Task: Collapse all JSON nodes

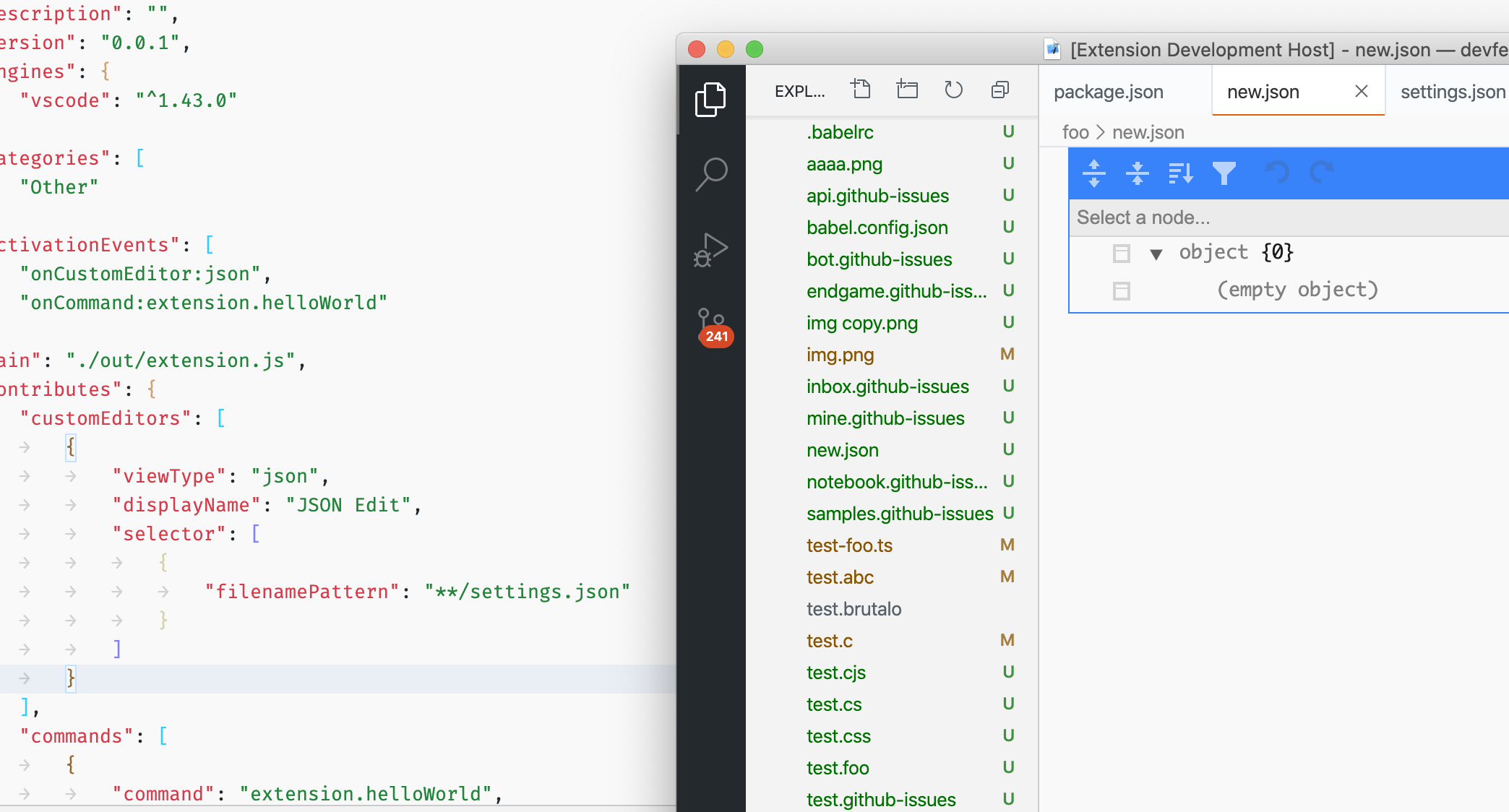Action: 1137,173
